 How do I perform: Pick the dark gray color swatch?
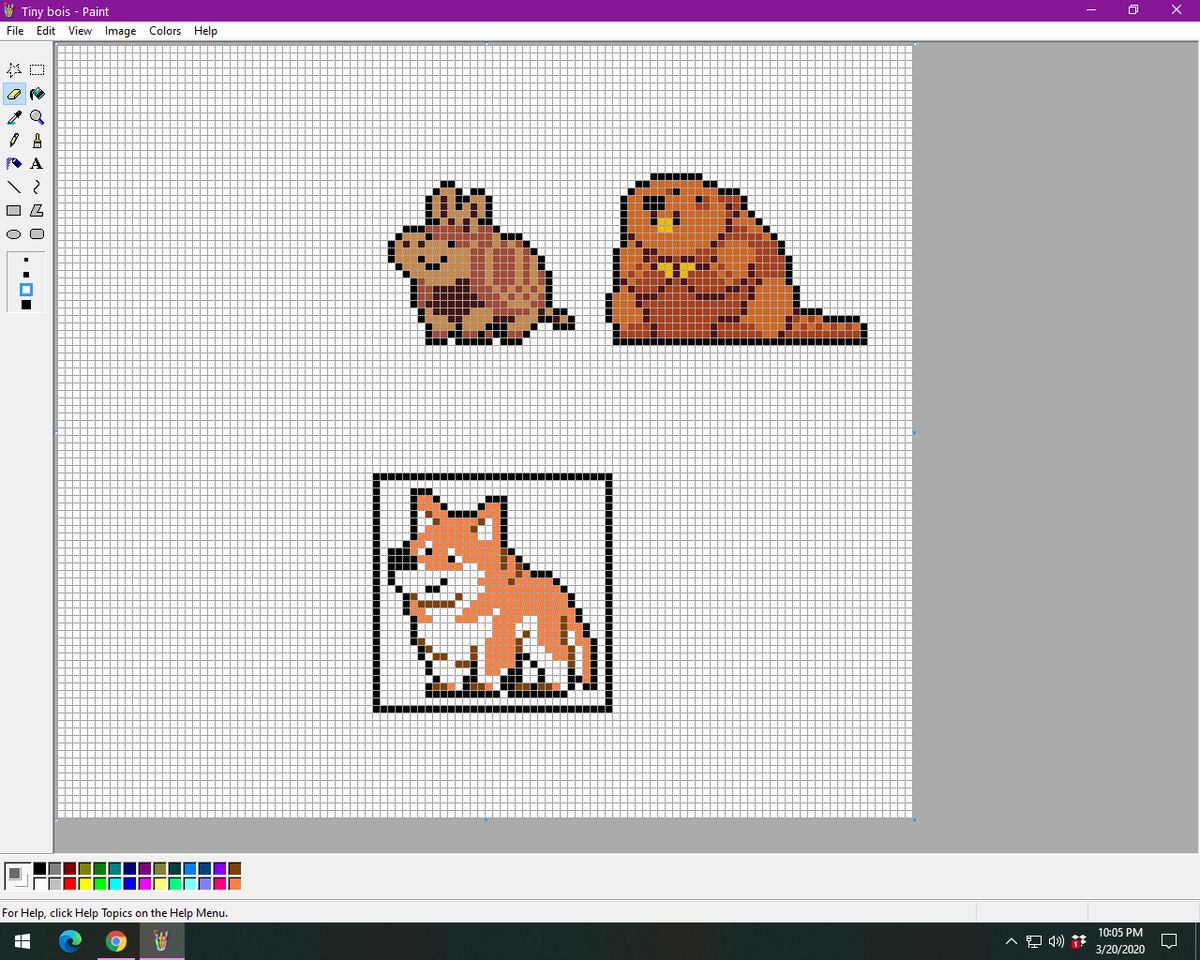click(x=55, y=869)
